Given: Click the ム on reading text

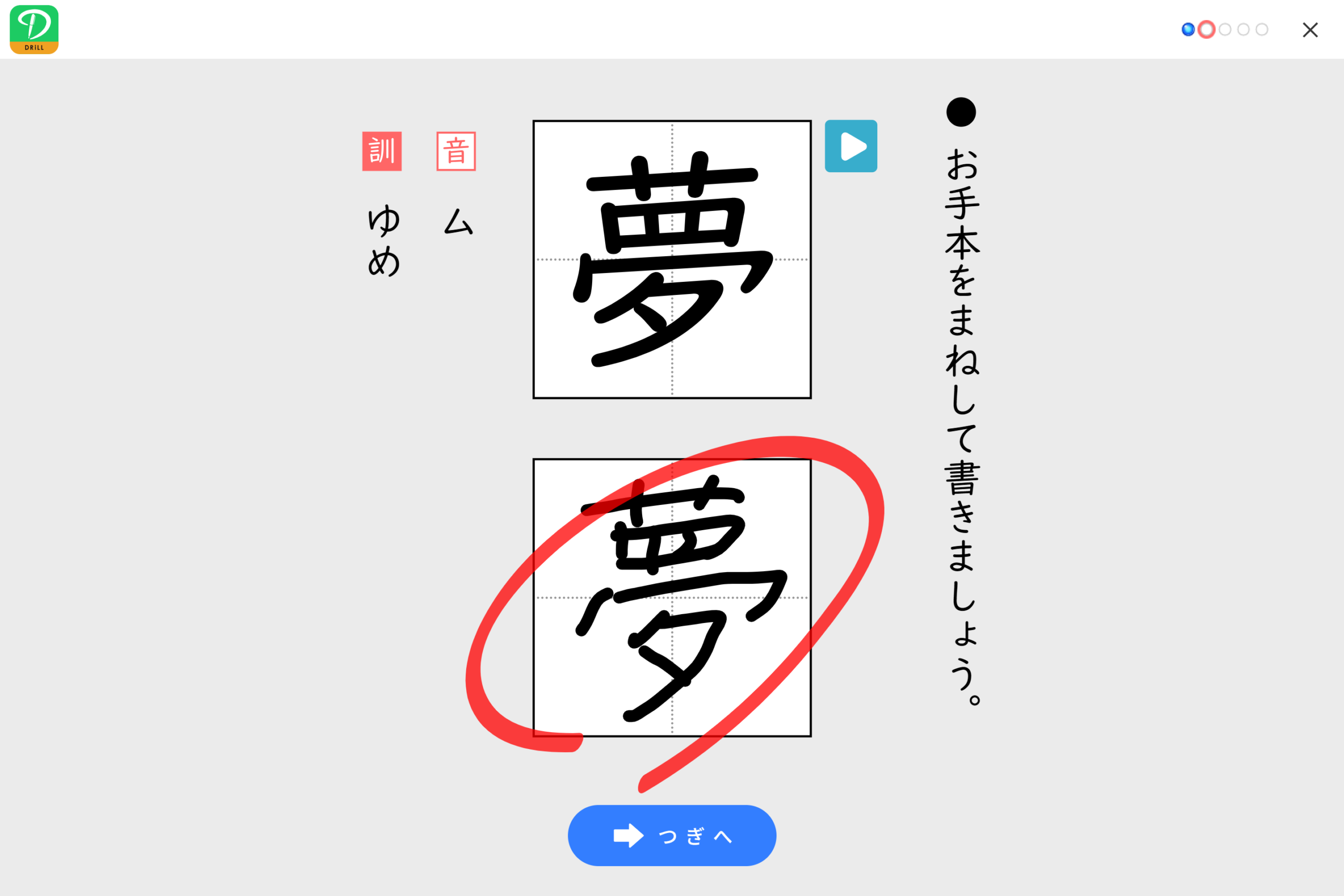Looking at the screenshot, I should pos(458,222).
